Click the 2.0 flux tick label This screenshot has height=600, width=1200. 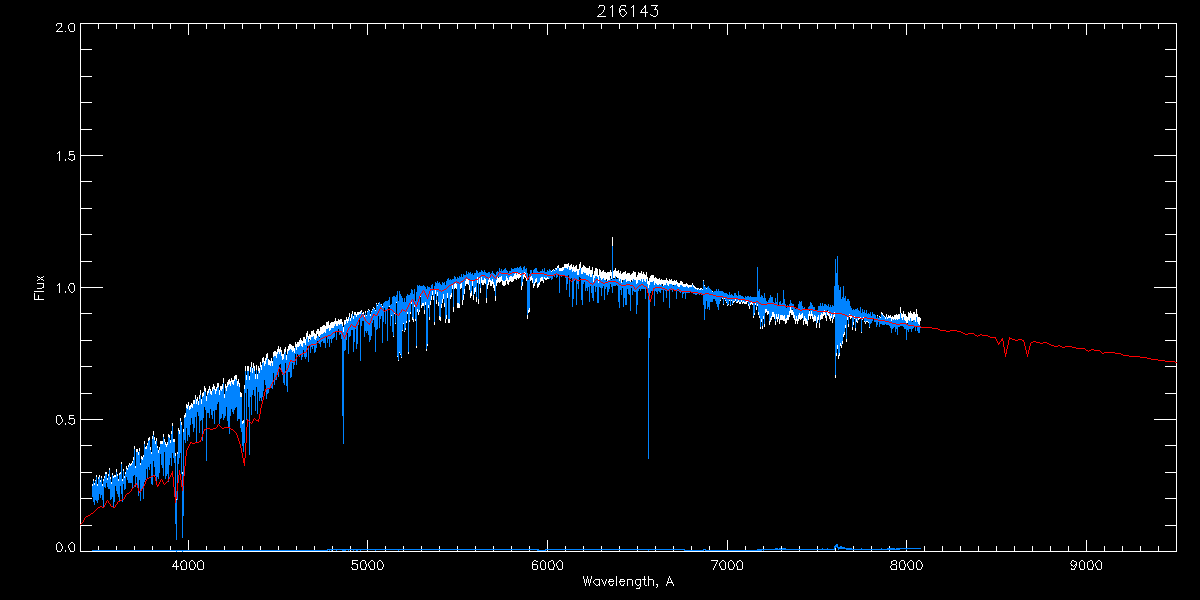[x=65, y=28]
